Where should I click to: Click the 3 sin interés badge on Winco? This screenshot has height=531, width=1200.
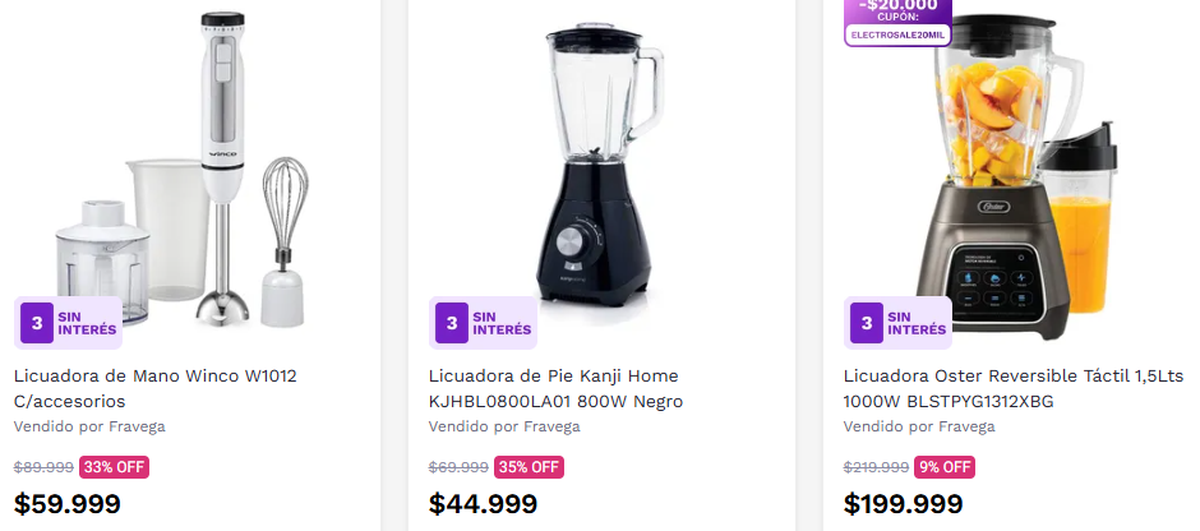[70, 323]
